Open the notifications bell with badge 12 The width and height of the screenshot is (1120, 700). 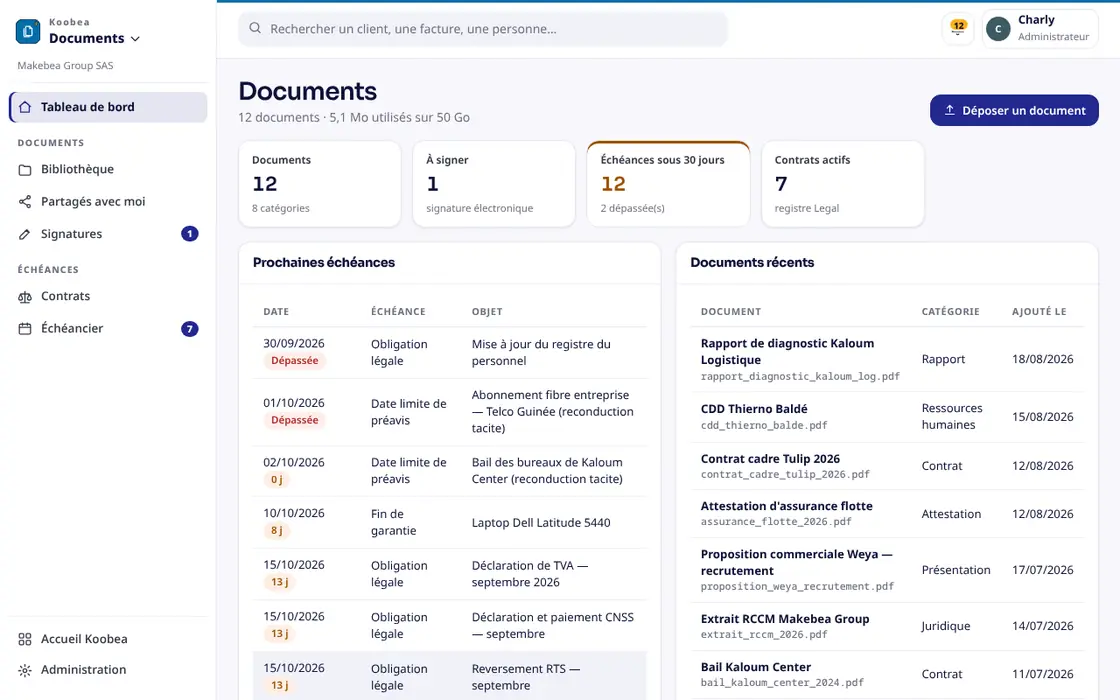pos(958,29)
